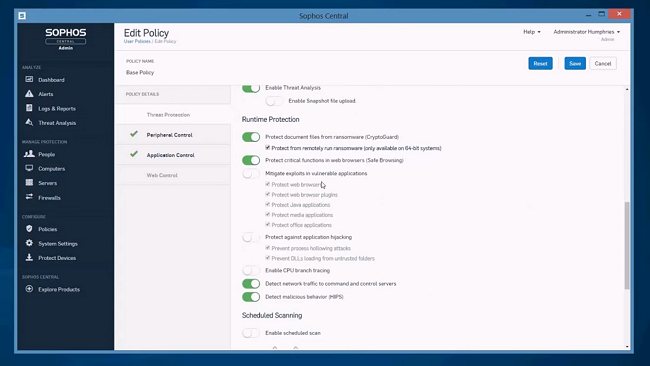Image resolution: width=650 pixels, height=366 pixels.
Task: Enable Protect against application hijacking
Action: 251,237
